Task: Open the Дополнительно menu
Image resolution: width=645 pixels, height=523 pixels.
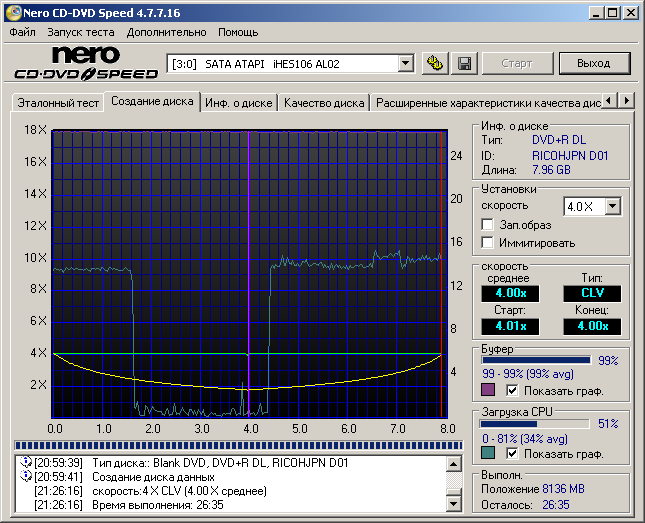Action: click(x=166, y=32)
